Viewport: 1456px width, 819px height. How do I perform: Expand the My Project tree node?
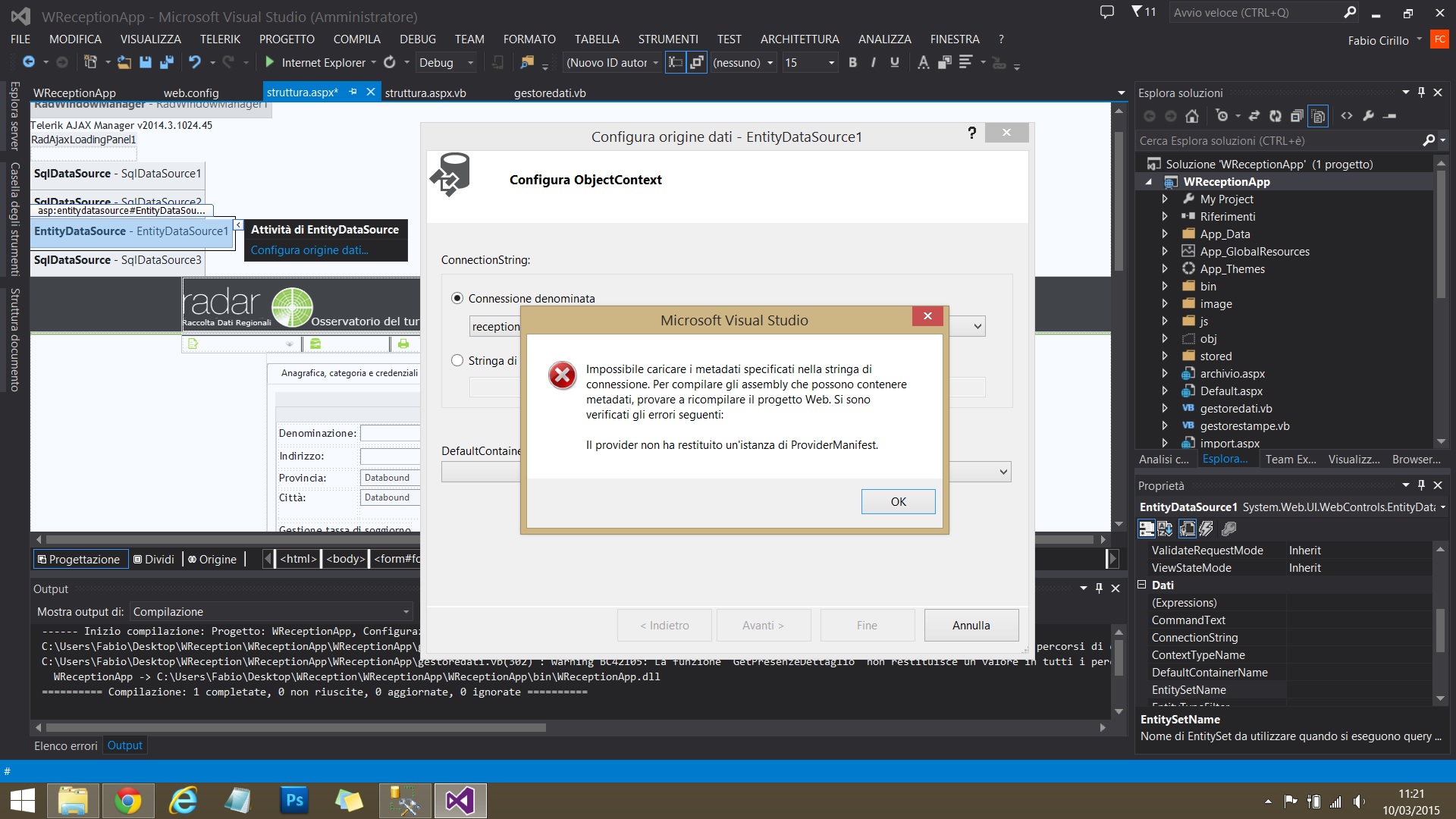click(x=1165, y=199)
